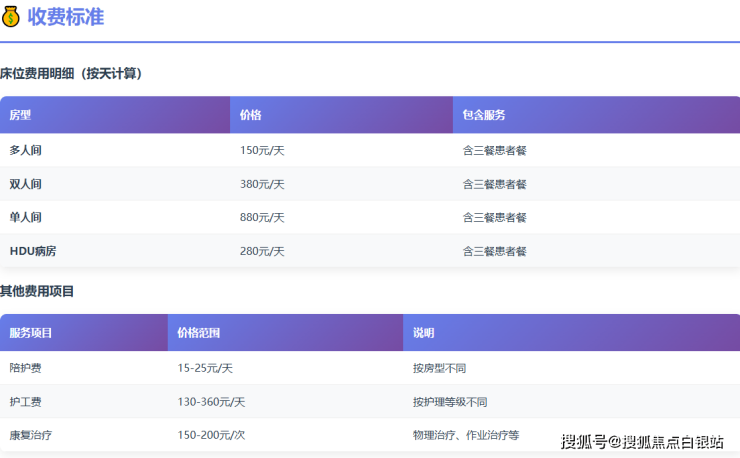This screenshot has width=740, height=458.
Task: Click the 包含服务 column header
Action: click(484, 115)
